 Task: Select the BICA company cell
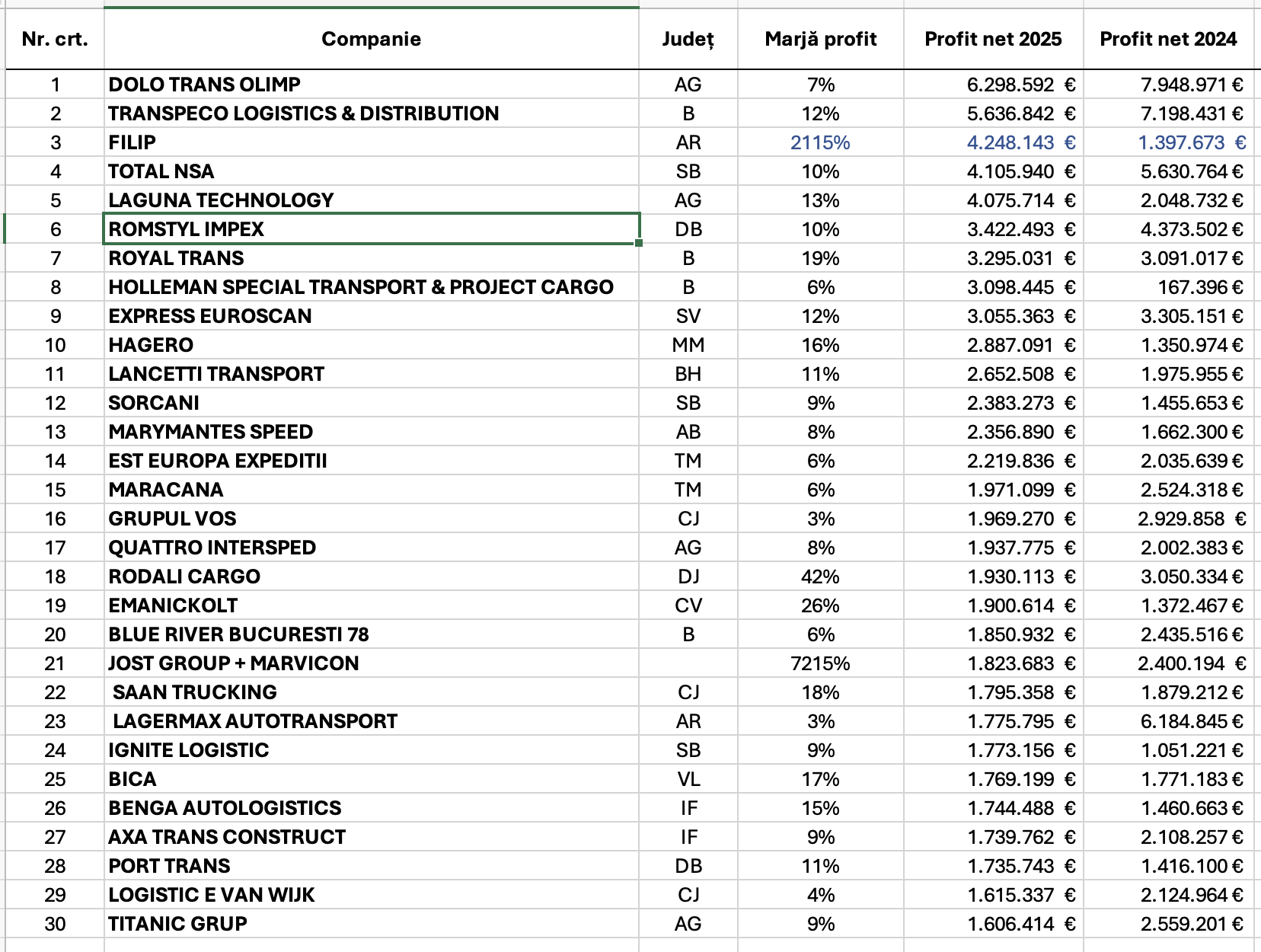coord(372,779)
